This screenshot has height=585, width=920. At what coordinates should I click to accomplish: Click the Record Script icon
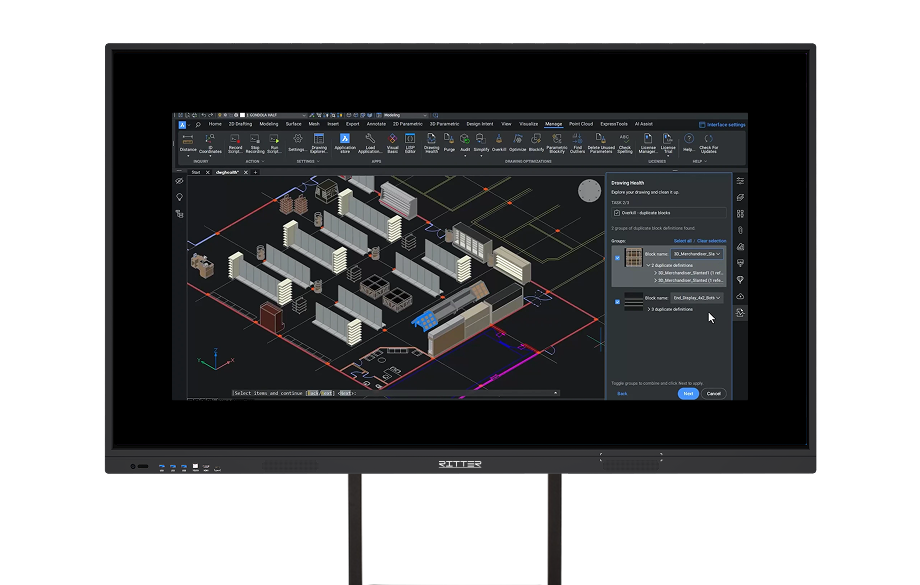coord(235,143)
